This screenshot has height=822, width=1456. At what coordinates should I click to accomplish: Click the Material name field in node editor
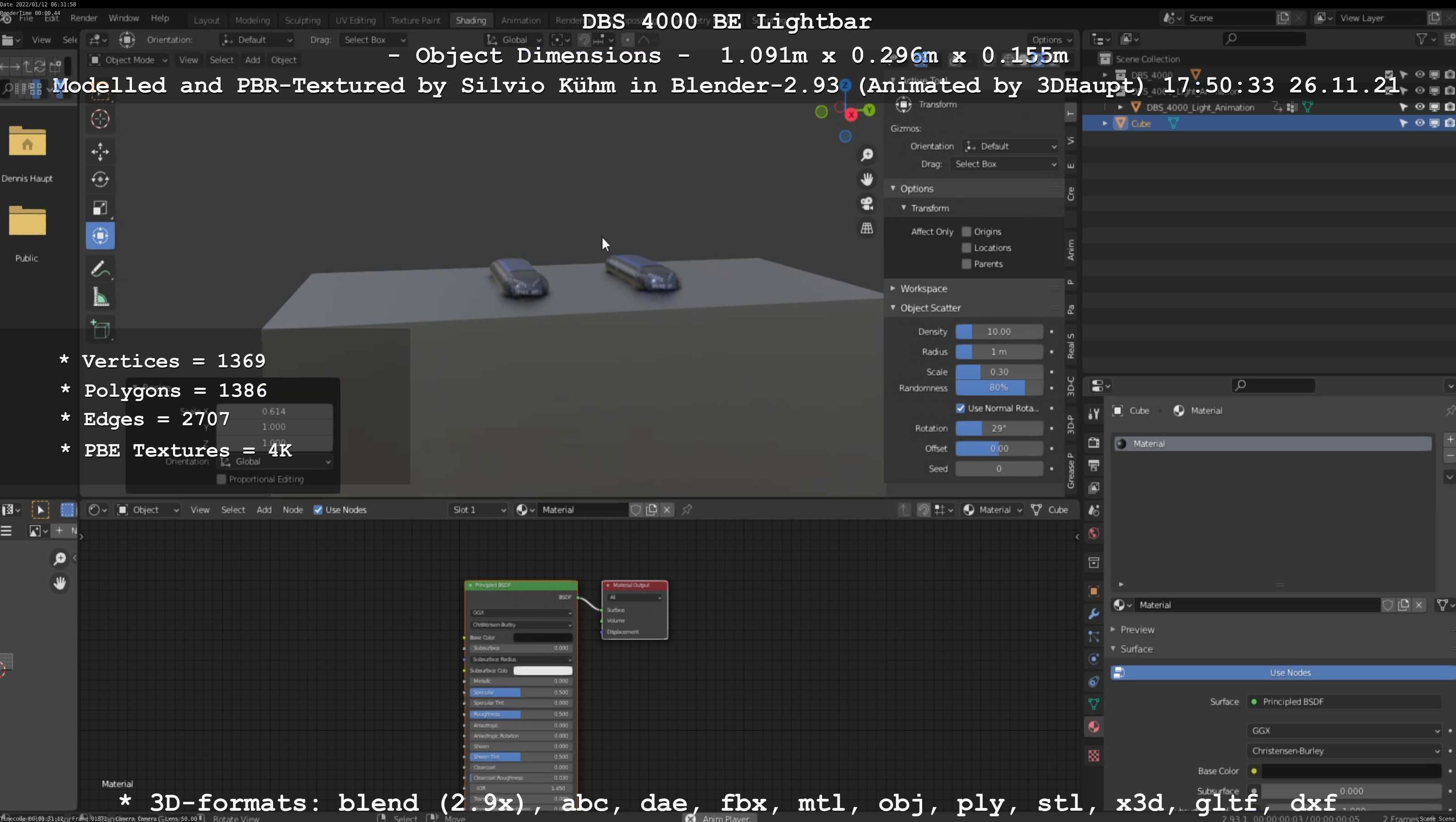point(583,510)
